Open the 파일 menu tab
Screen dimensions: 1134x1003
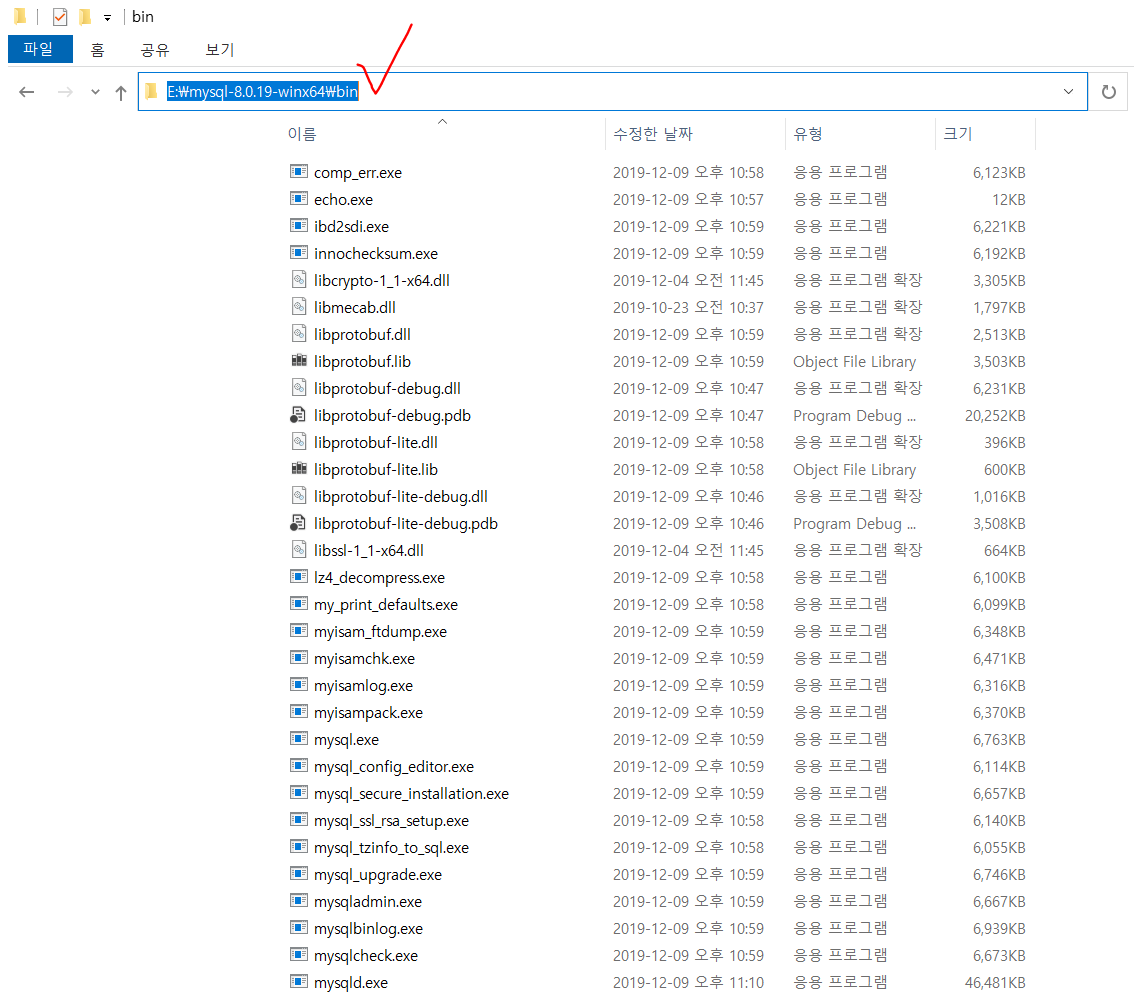[40, 49]
